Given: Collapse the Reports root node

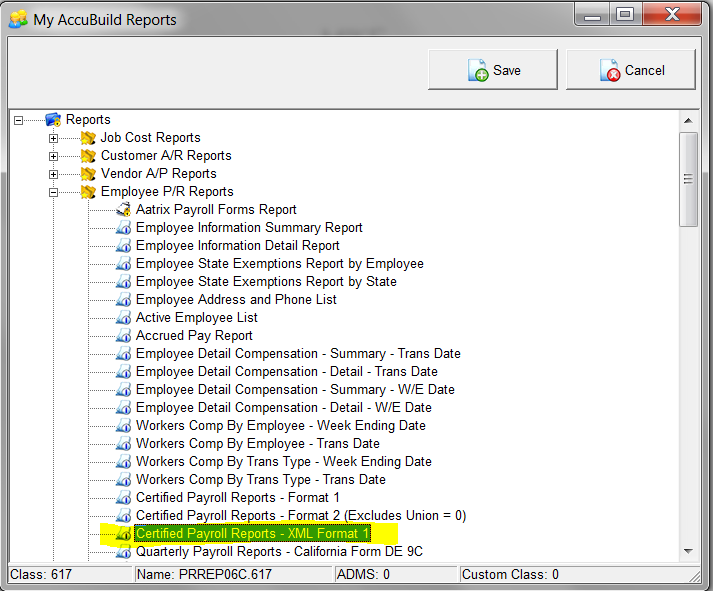Looking at the screenshot, I should point(18,120).
